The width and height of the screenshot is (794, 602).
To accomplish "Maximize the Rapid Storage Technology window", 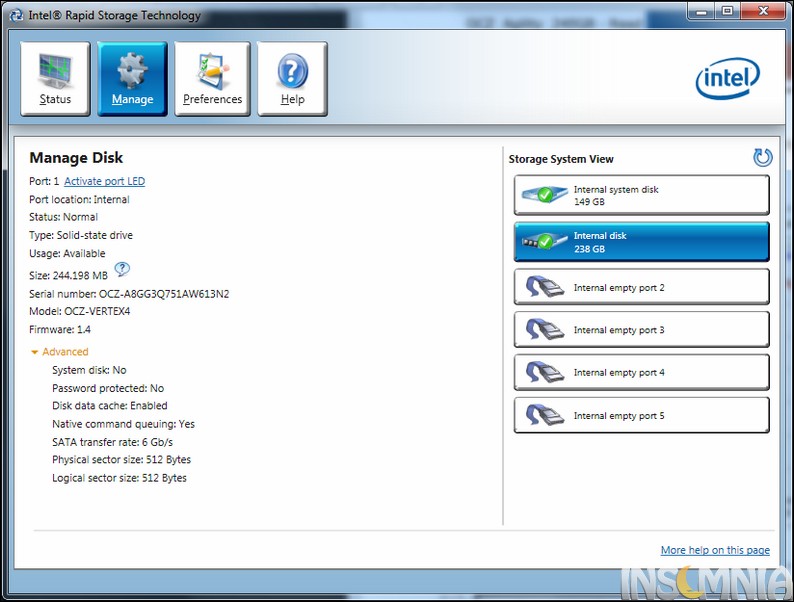I will point(727,11).
